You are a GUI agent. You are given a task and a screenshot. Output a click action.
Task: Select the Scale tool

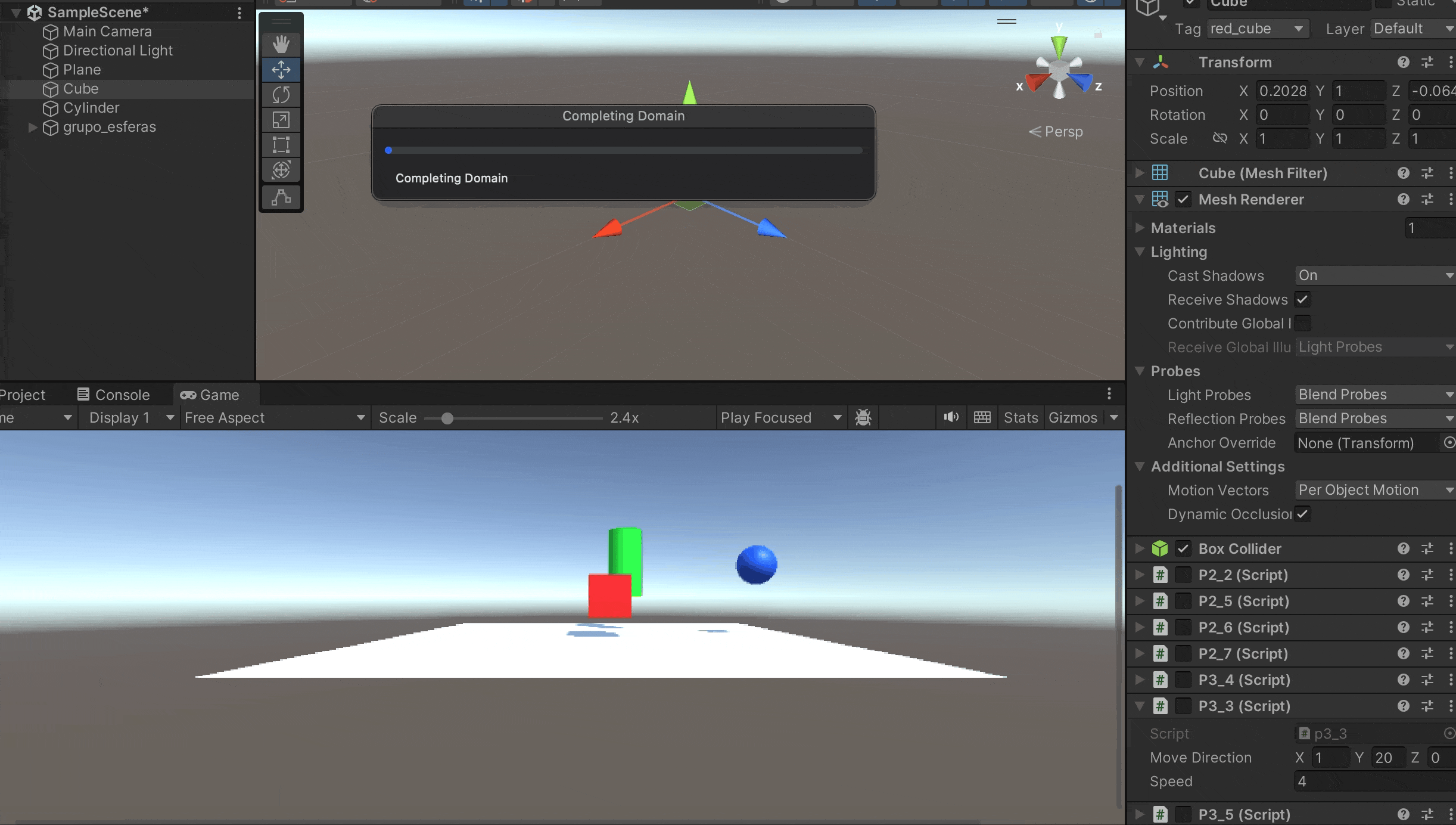point(281,120)
